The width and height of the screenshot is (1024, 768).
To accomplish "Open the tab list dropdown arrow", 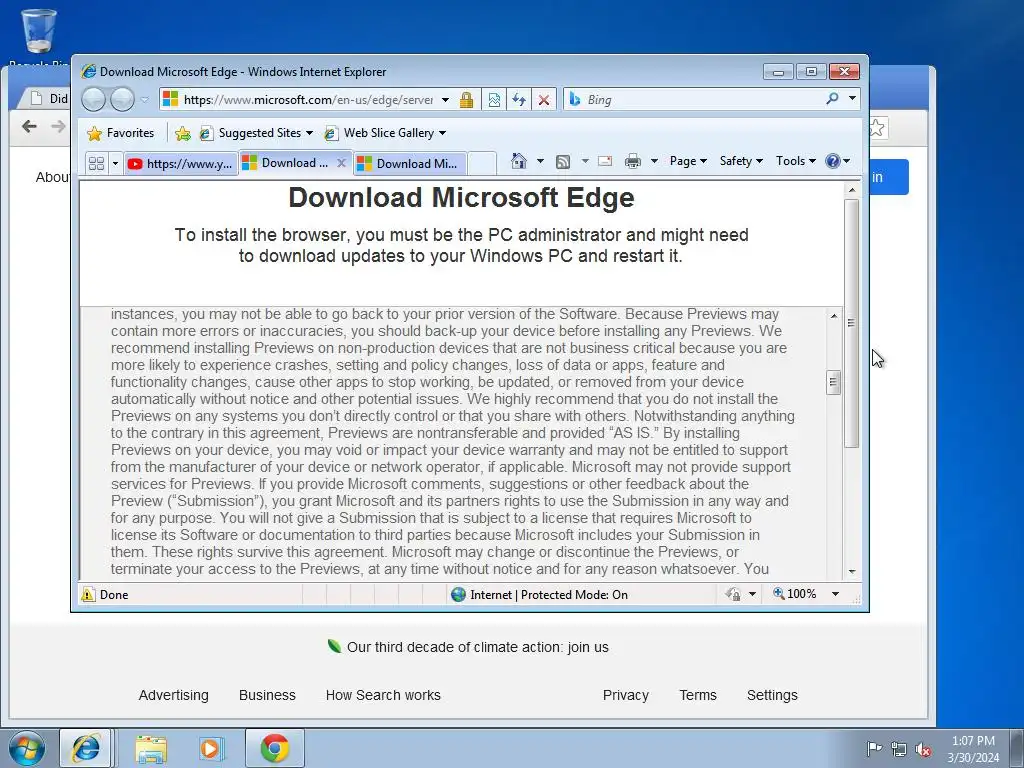I will pos(115,163).
